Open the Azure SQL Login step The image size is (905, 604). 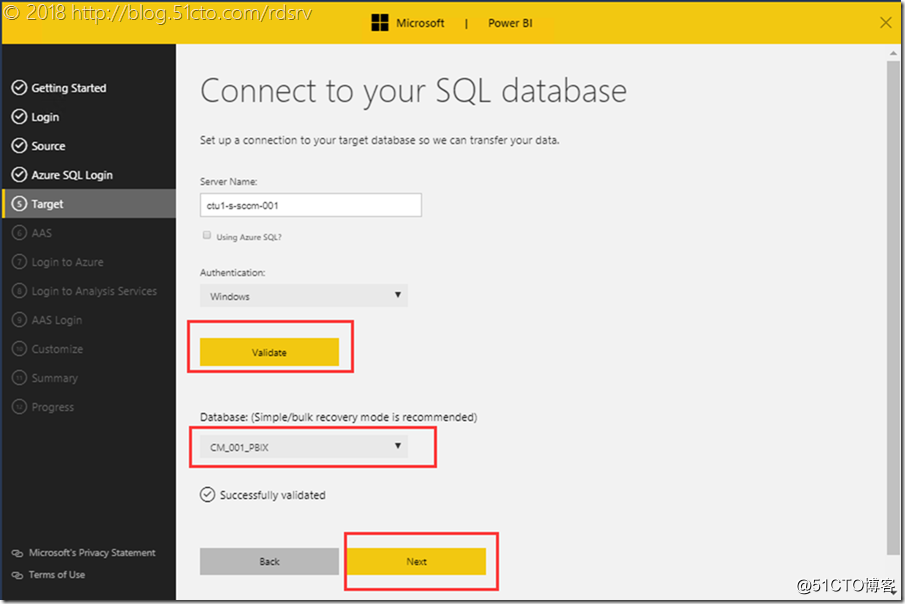click(88, 174)
